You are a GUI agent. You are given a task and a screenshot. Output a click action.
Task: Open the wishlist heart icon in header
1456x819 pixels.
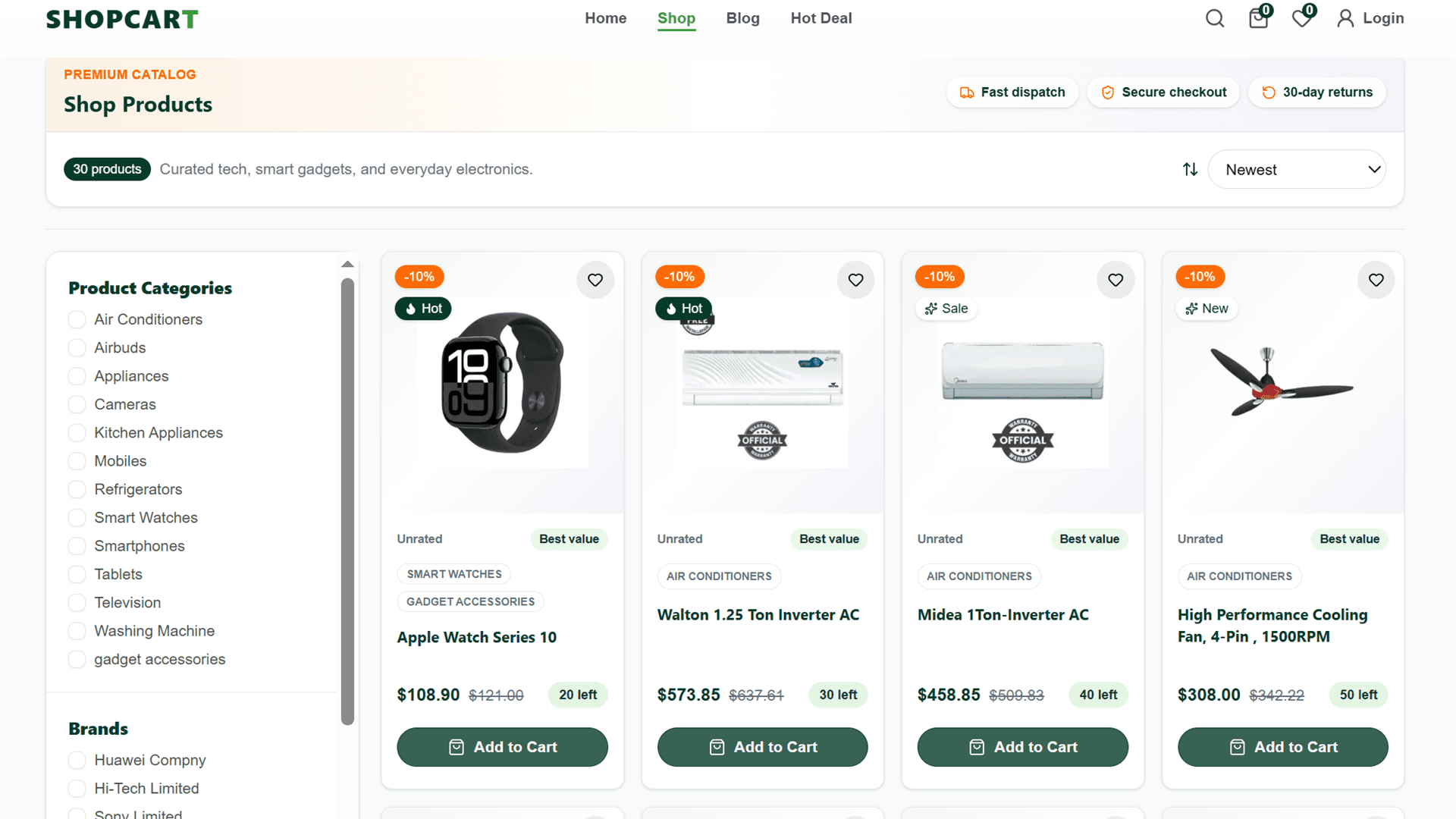point(1301,18)
